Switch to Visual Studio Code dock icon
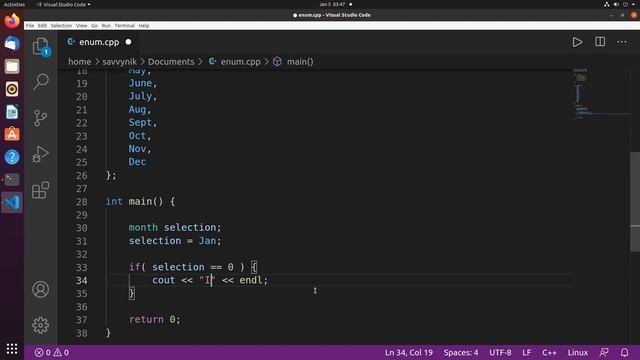 pyautogui.click(x=12, y=202)
